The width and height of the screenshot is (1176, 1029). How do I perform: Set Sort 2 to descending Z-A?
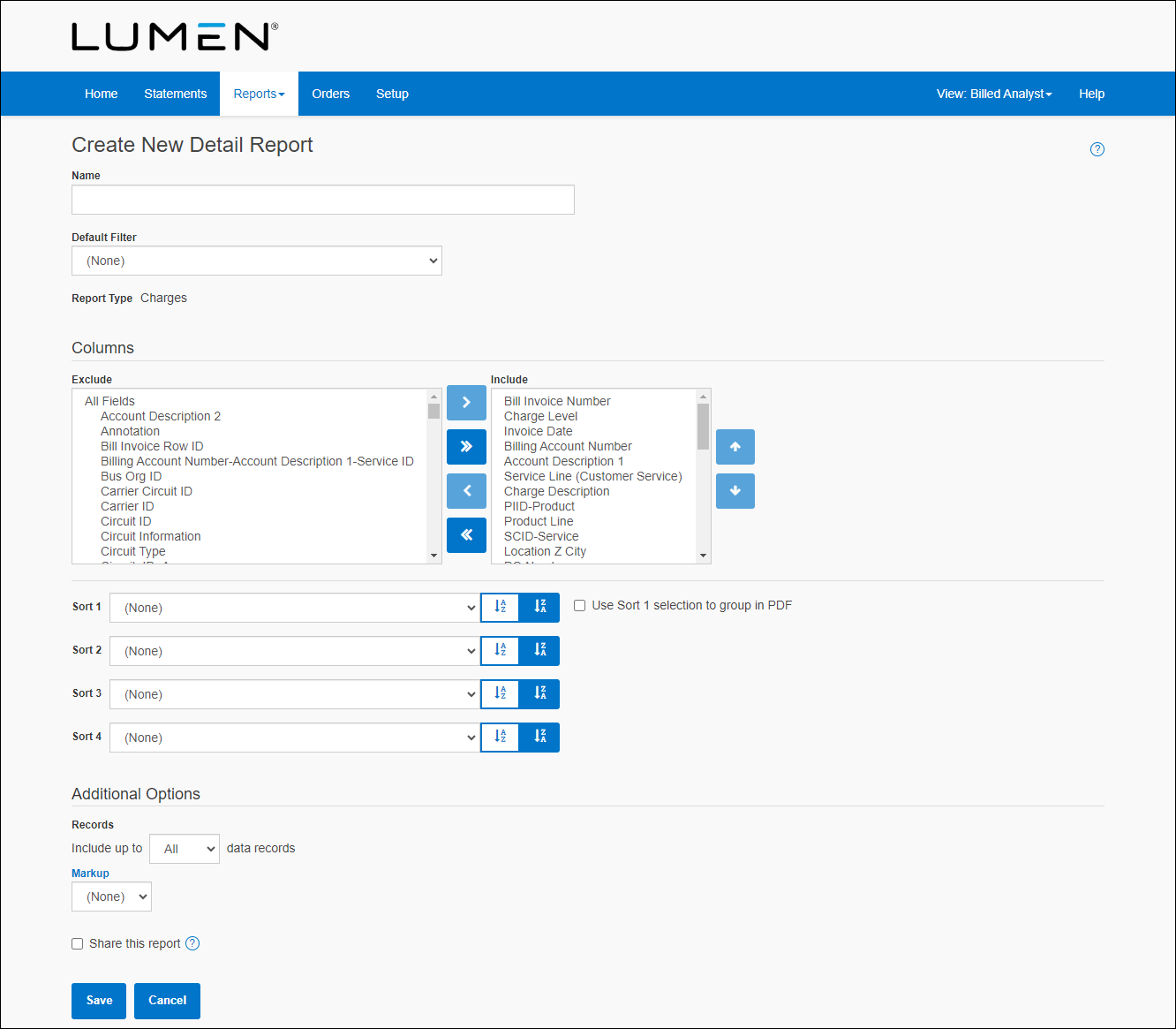tap(539, 650)
